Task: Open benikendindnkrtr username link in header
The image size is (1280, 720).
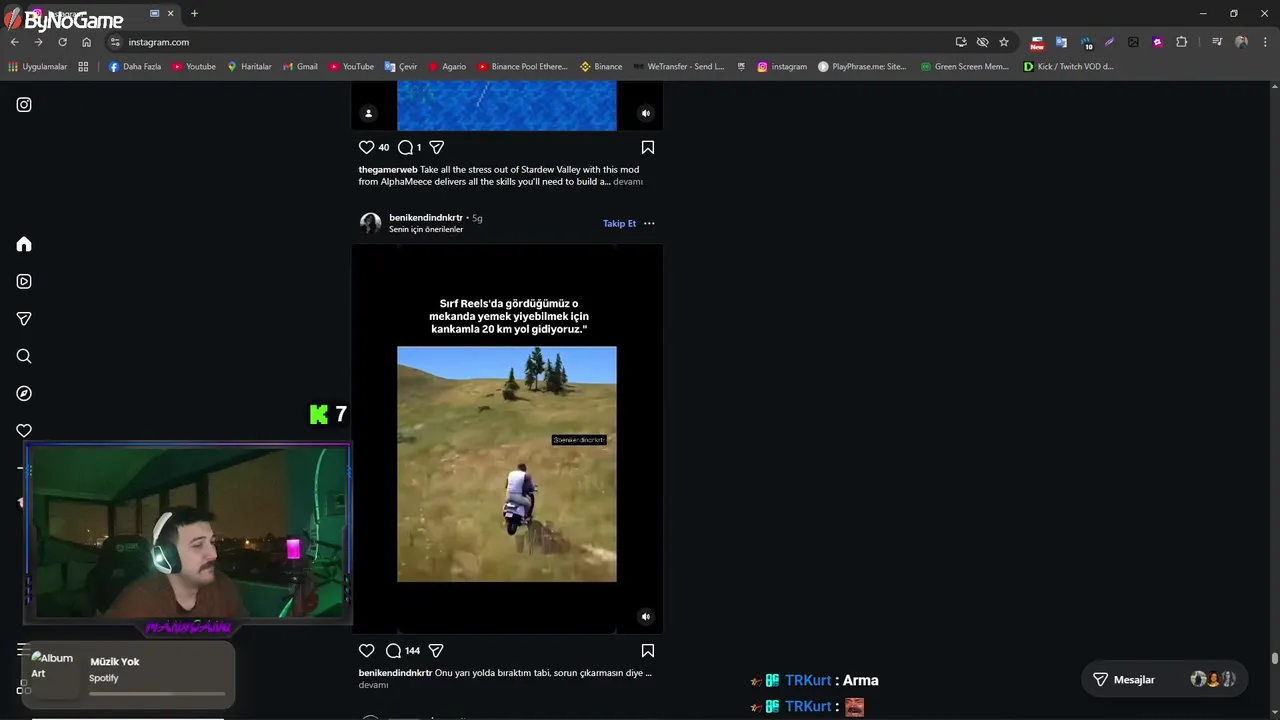Action: [x=426, y=217]
